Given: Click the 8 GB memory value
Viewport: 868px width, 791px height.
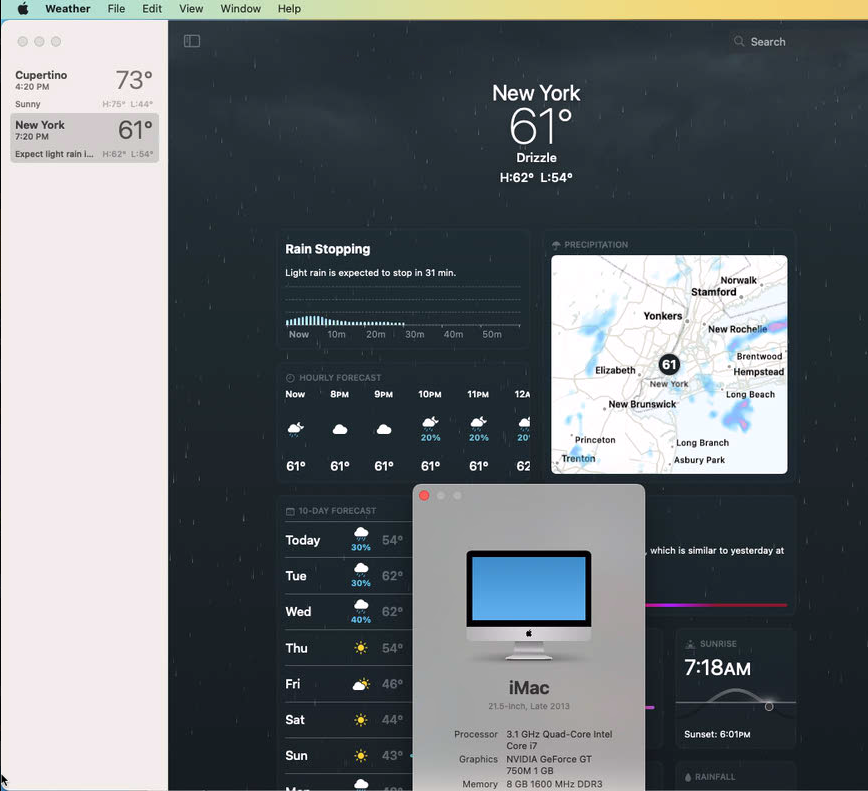Looking at the screenshot, I should click(554, 784).
